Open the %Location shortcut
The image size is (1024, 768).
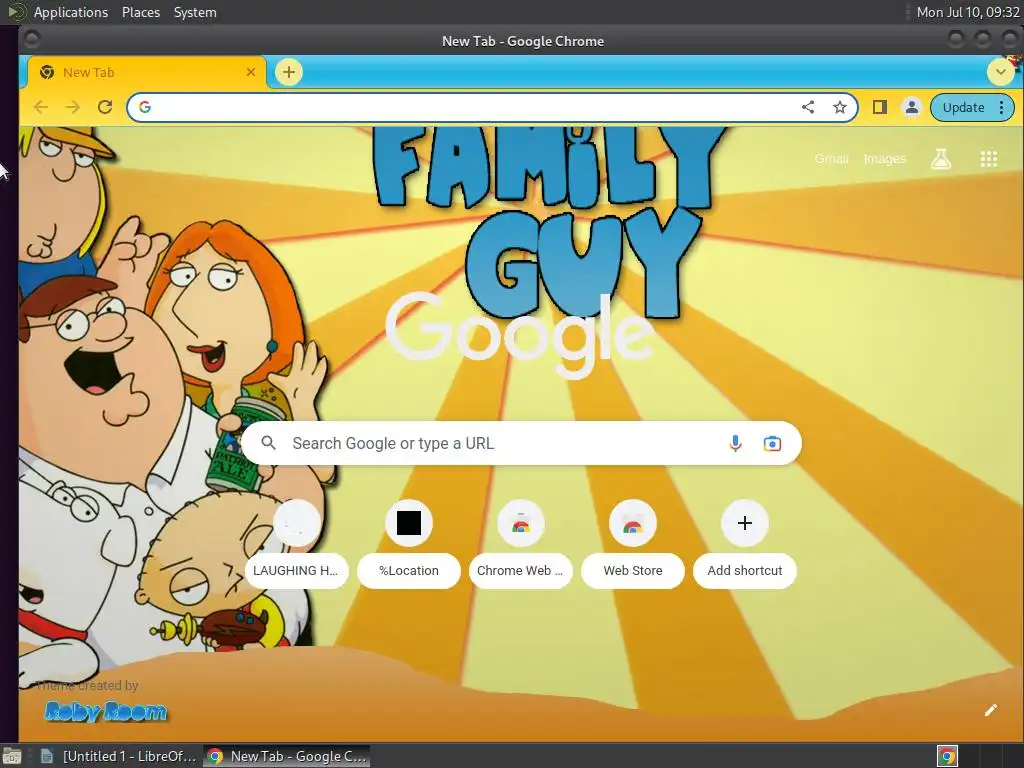click(x=409, y=543)
